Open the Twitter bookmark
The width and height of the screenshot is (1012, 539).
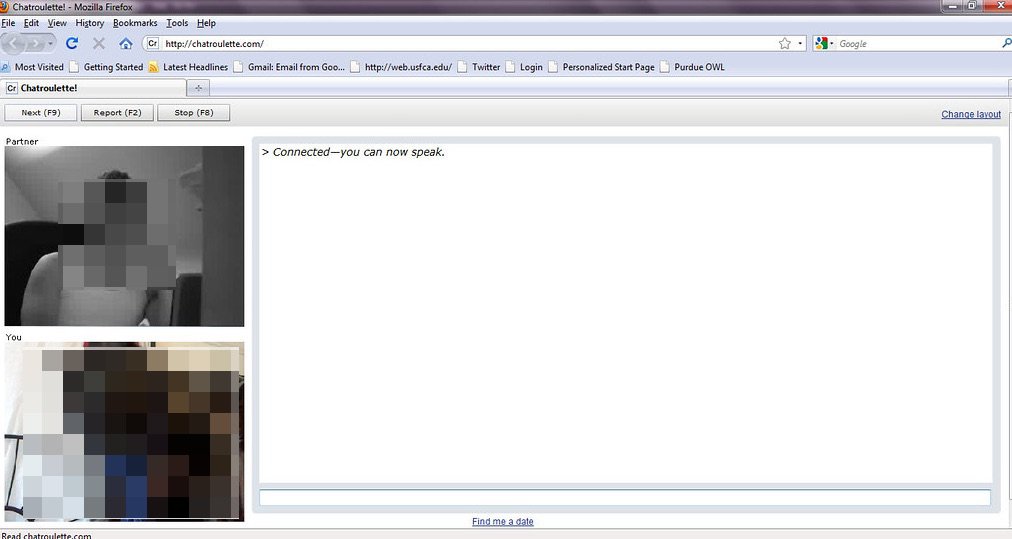479,66
